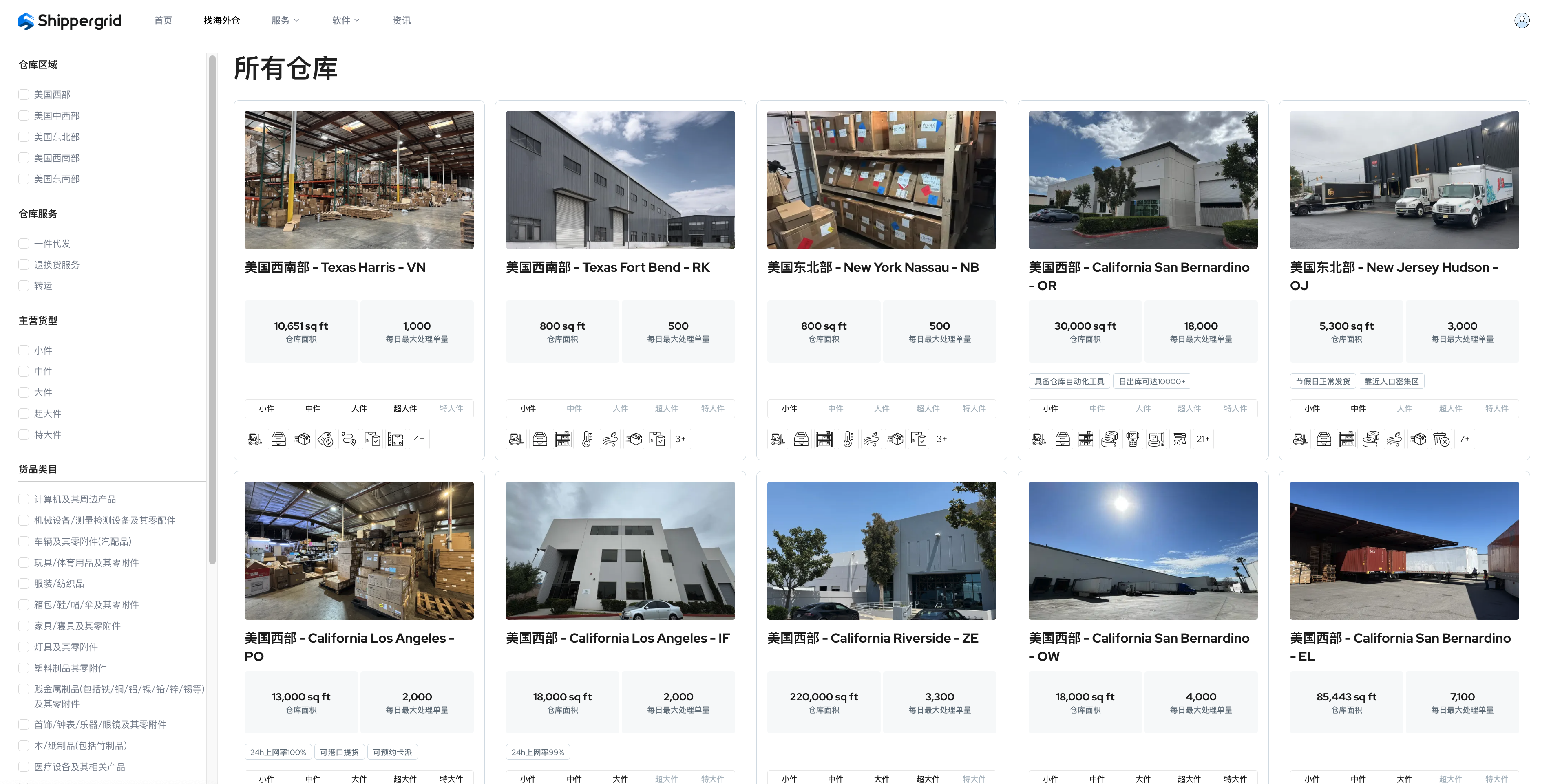Click the thermometer icon on Texas Fort Bend RK card
Image resolution: width=1551 pixels, height=784 pixels.
[x=586, y=439]
